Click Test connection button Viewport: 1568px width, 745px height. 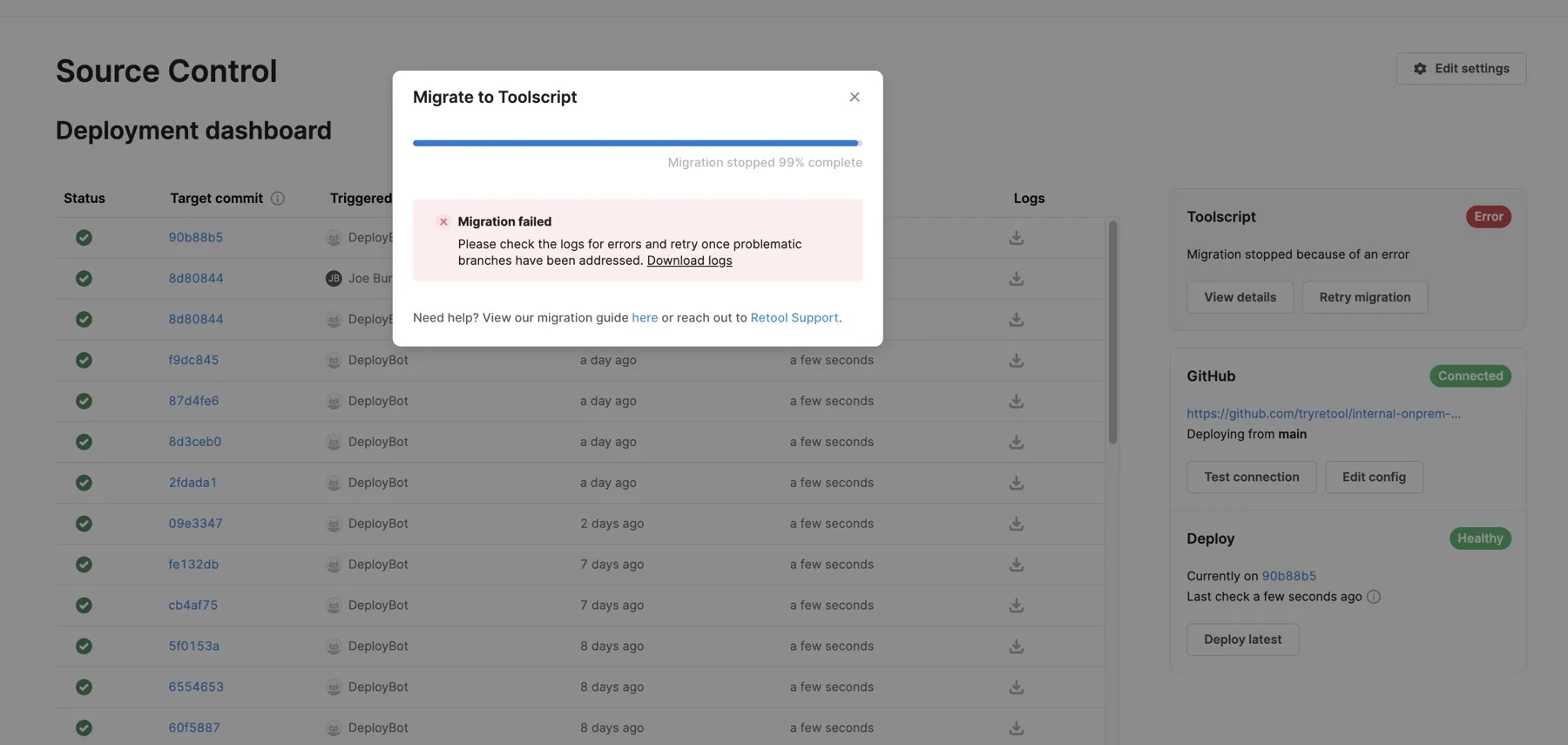tap(1251, 477)
